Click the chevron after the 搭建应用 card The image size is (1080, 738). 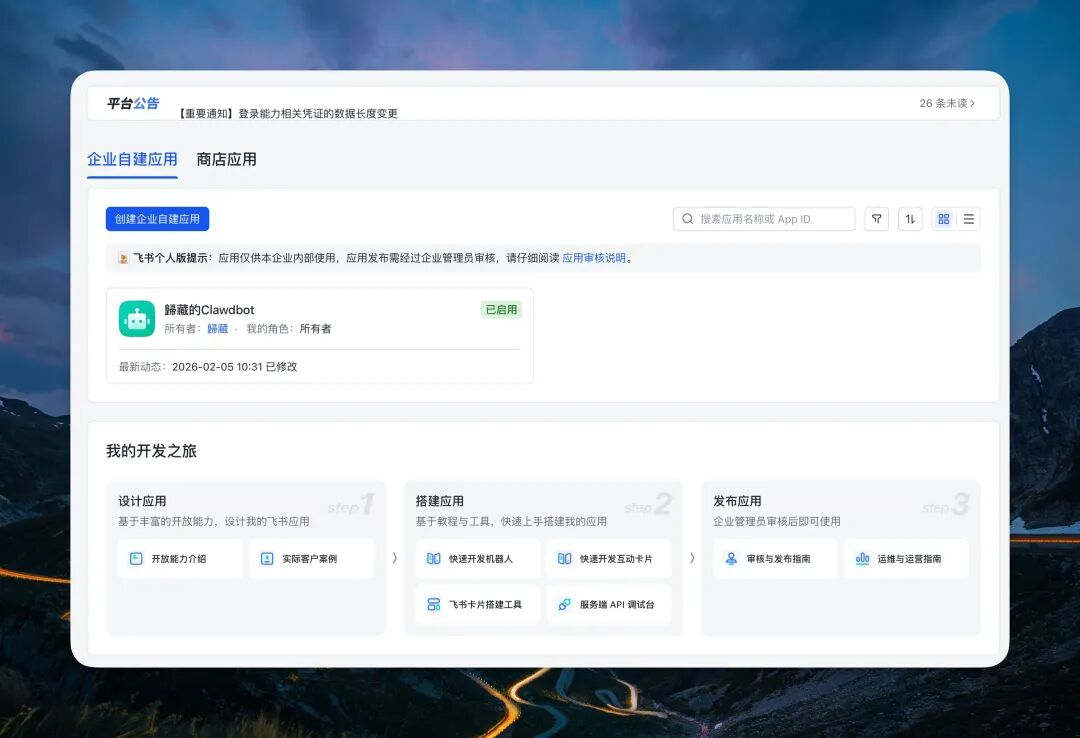pos(694,560)
